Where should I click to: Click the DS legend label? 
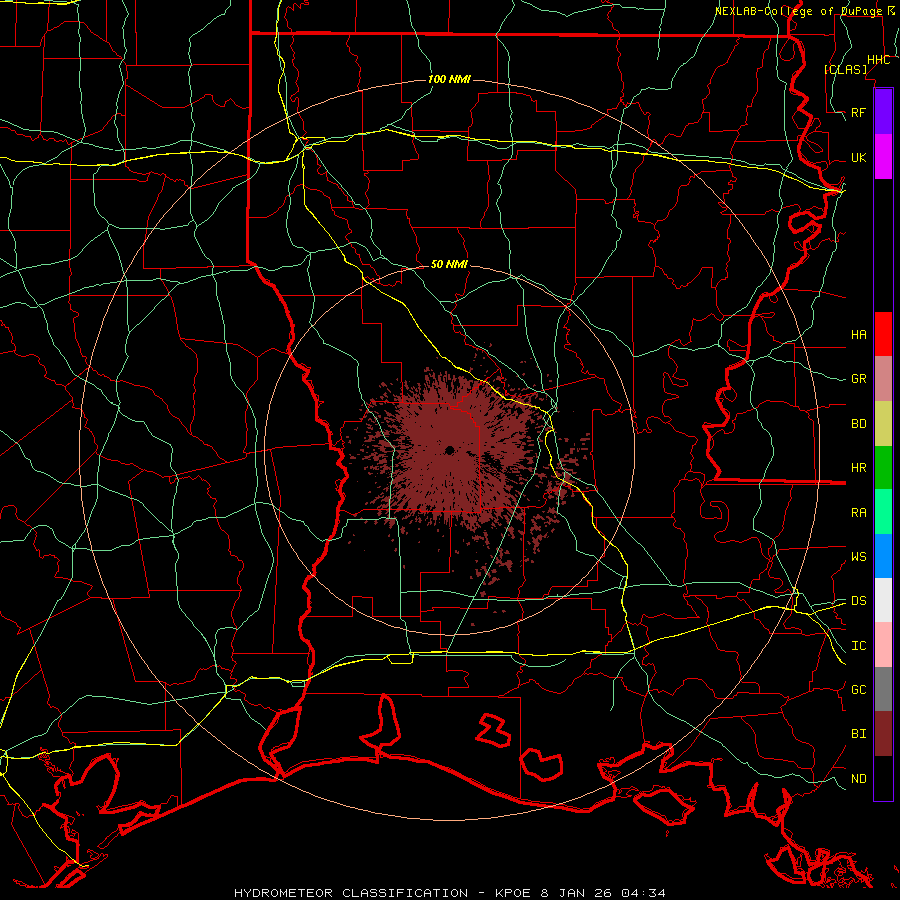[859, 600]
